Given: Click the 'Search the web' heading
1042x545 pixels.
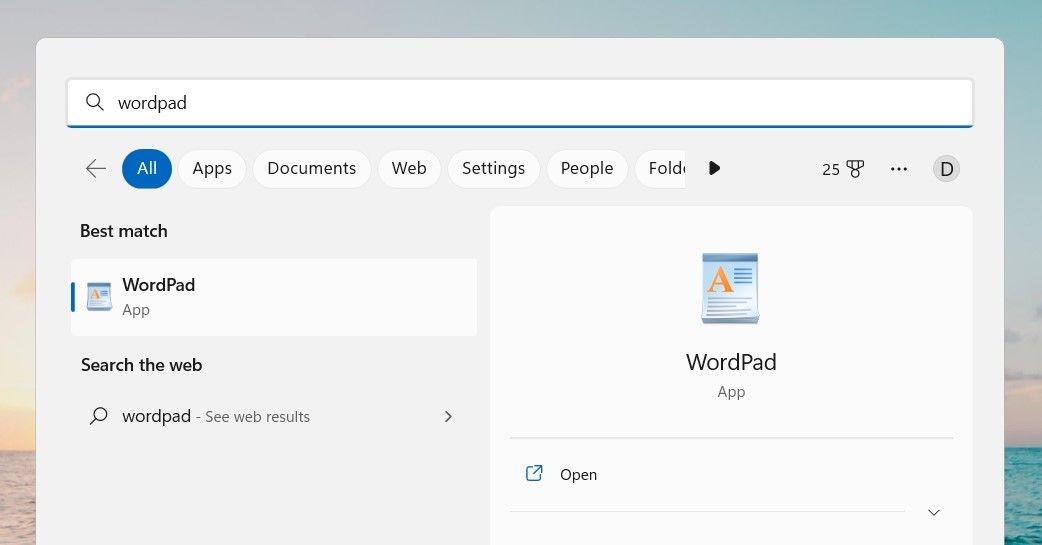Looking at the screenshot, I should 142,365.
